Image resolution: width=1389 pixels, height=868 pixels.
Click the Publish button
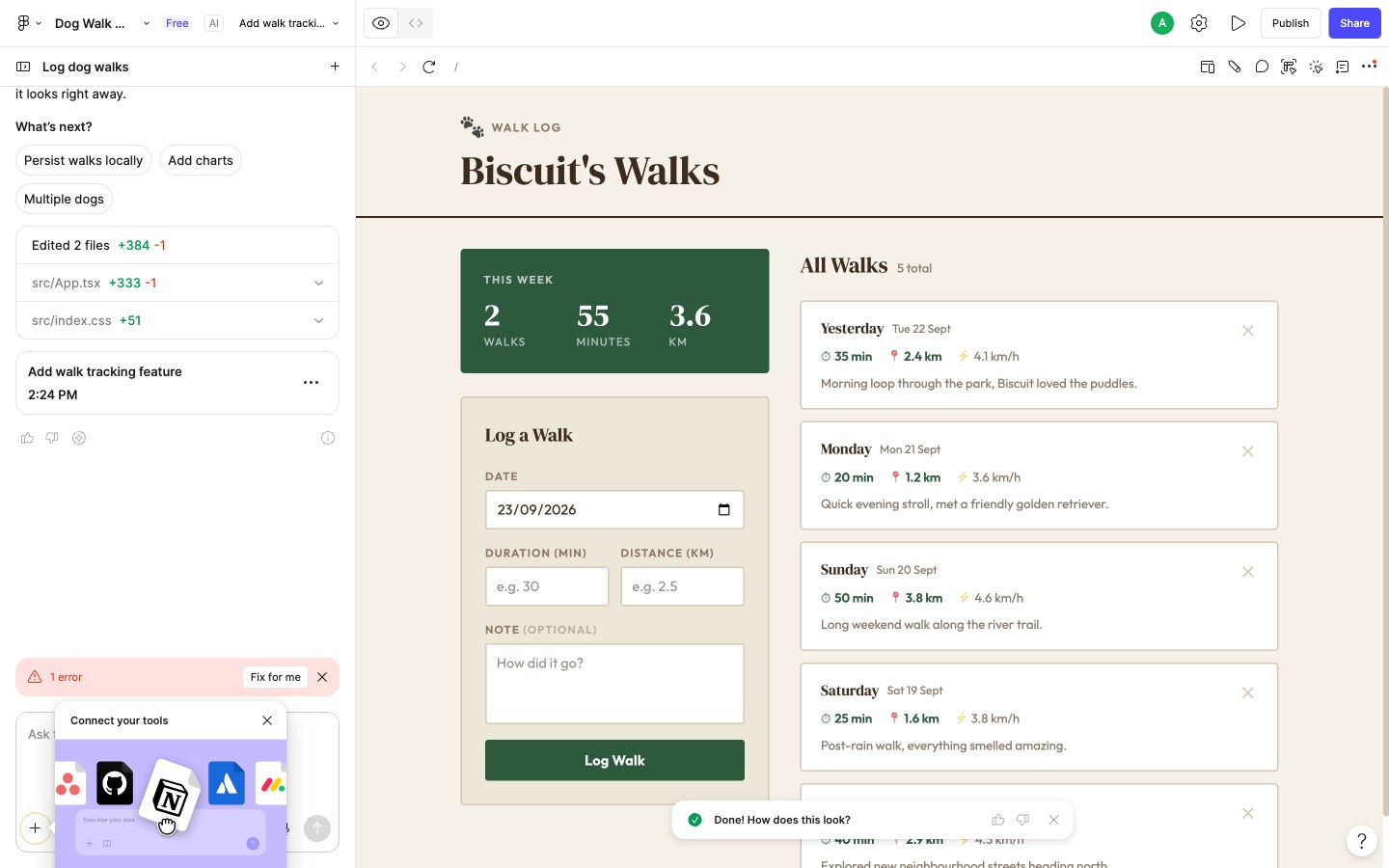tap(1290, 23)
